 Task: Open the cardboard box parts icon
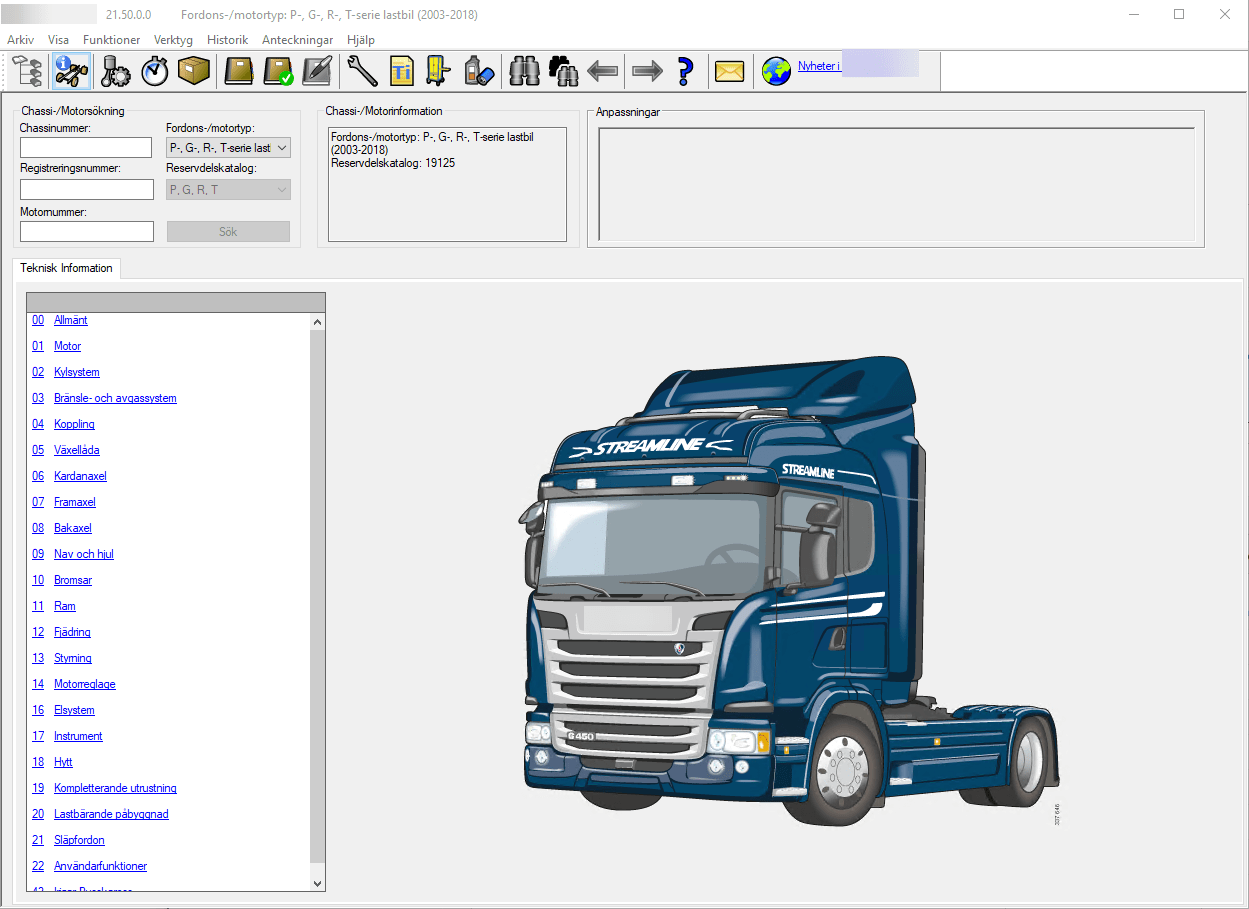point(194,71)
